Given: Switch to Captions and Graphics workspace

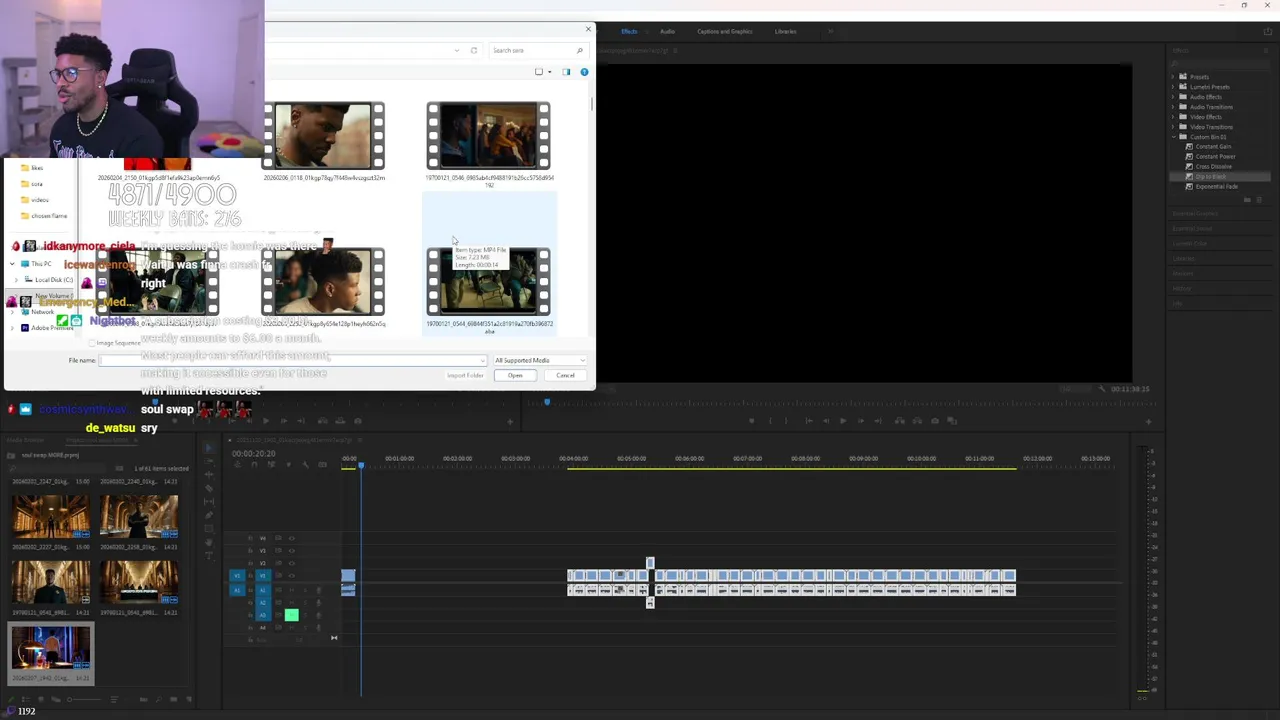Looking at the screenshot, I should (725, 31).
